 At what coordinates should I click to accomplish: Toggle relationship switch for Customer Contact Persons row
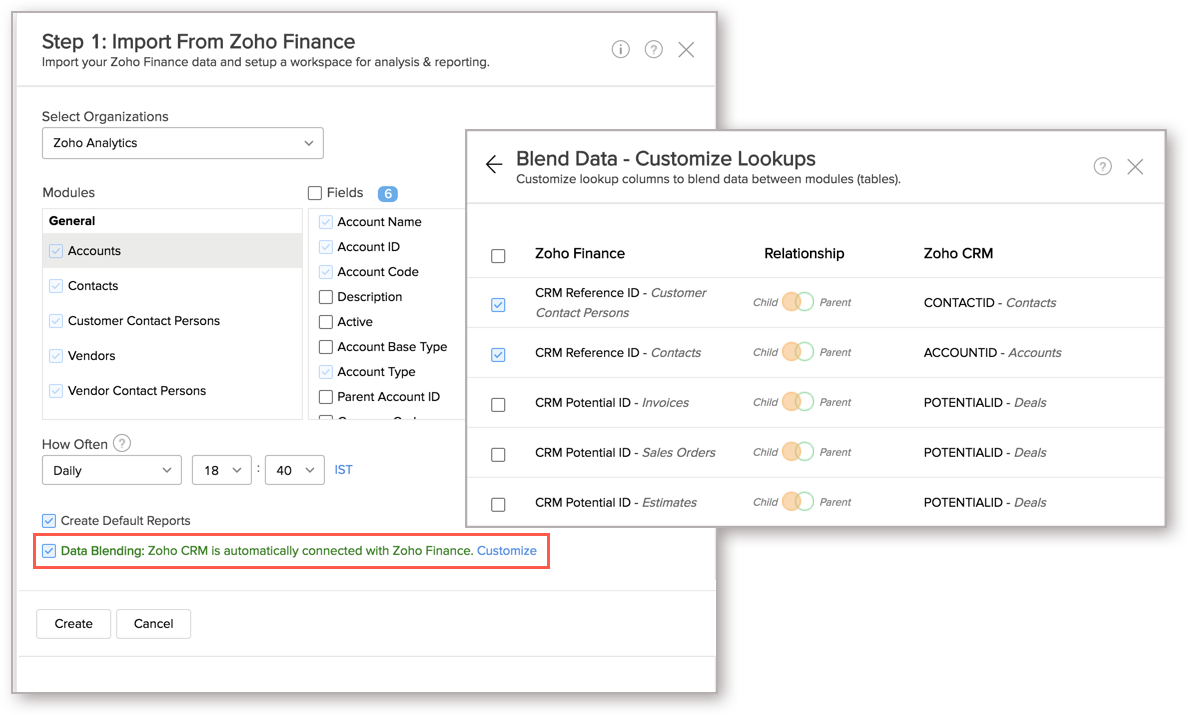(798, 302)
